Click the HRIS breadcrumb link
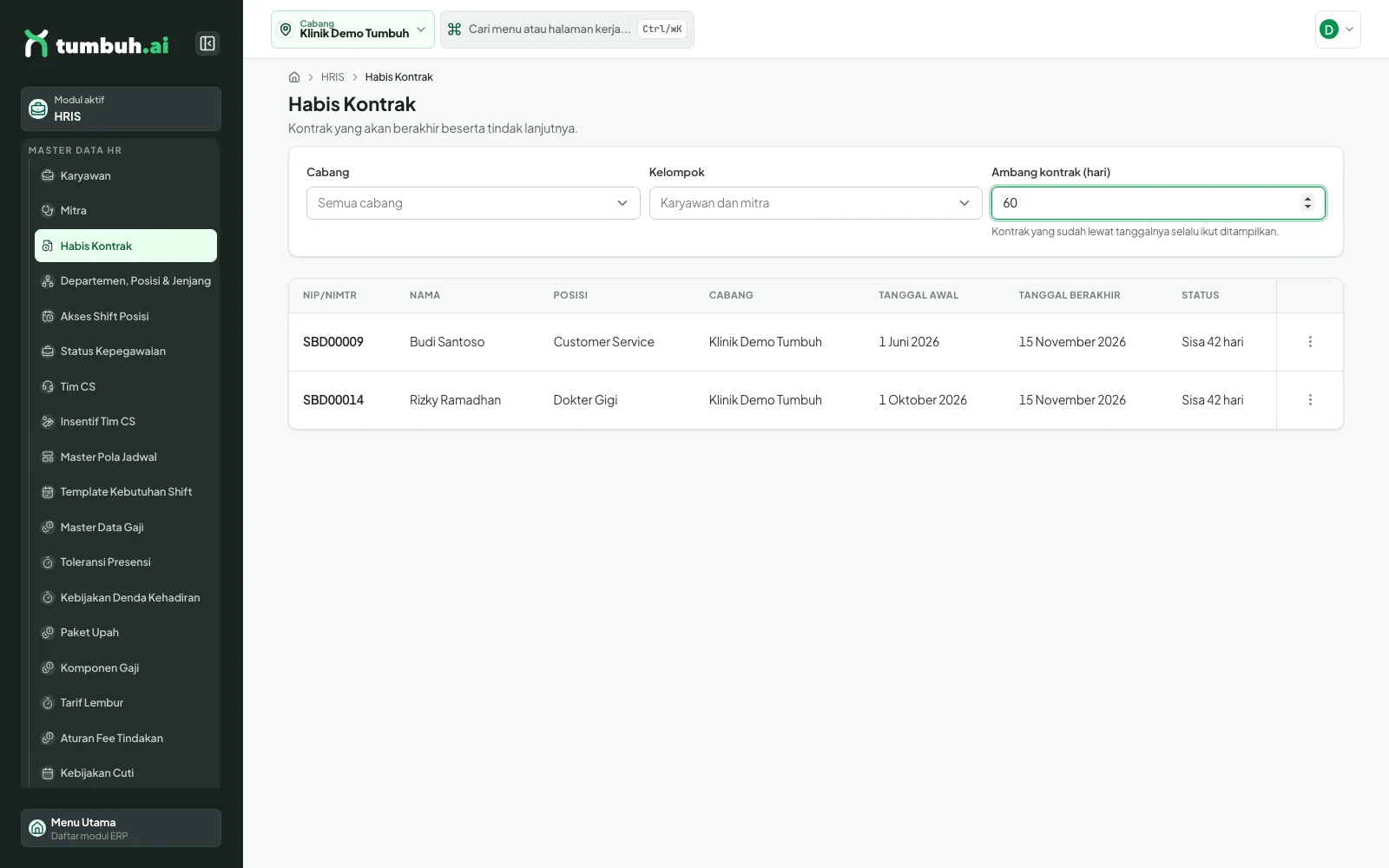 [332, 77]
